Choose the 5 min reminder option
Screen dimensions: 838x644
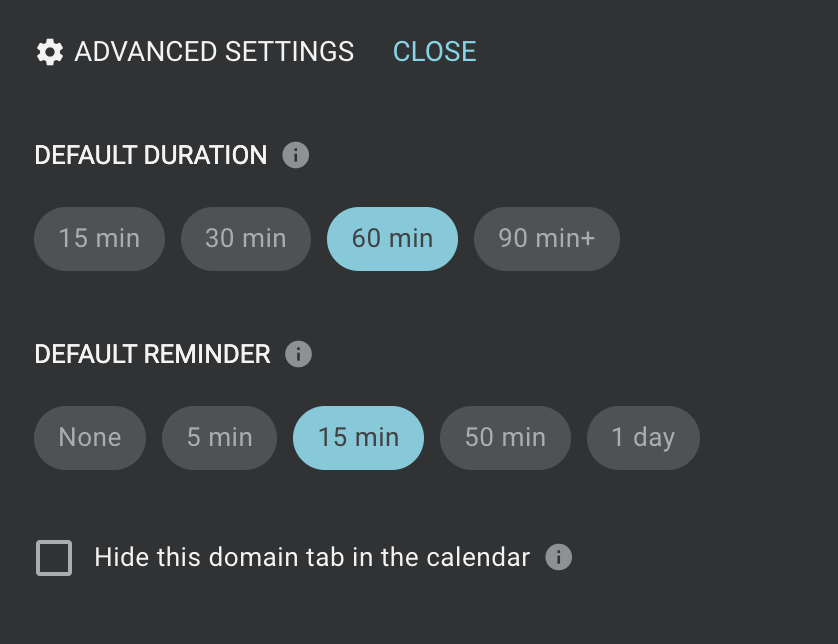(219, 437)
